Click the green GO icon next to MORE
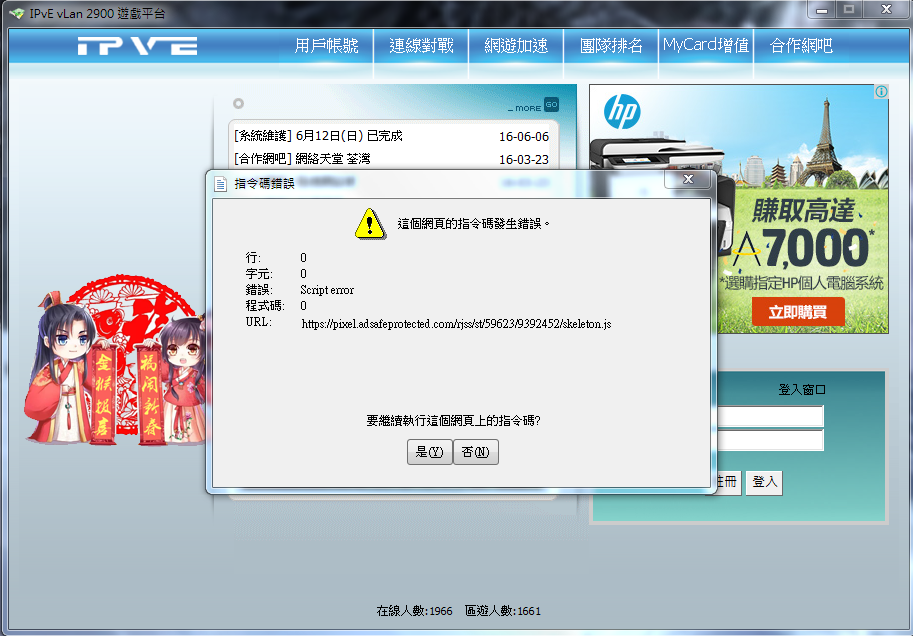The image size is (913, 636). [x=551, y=105]
